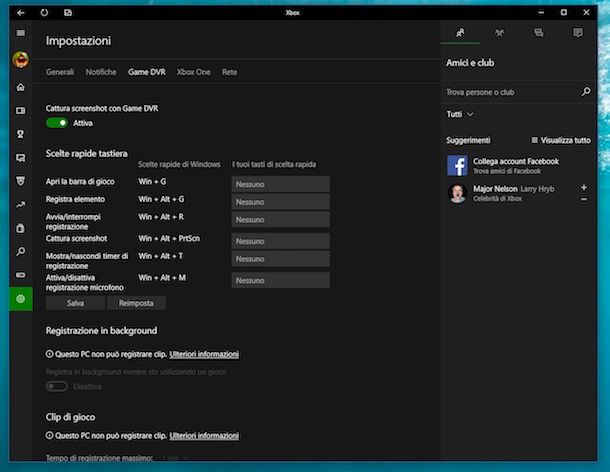Click the Win + G shortcut text
Screen dimensions: 610x472
pyautogui.click(x=152, y=181)
